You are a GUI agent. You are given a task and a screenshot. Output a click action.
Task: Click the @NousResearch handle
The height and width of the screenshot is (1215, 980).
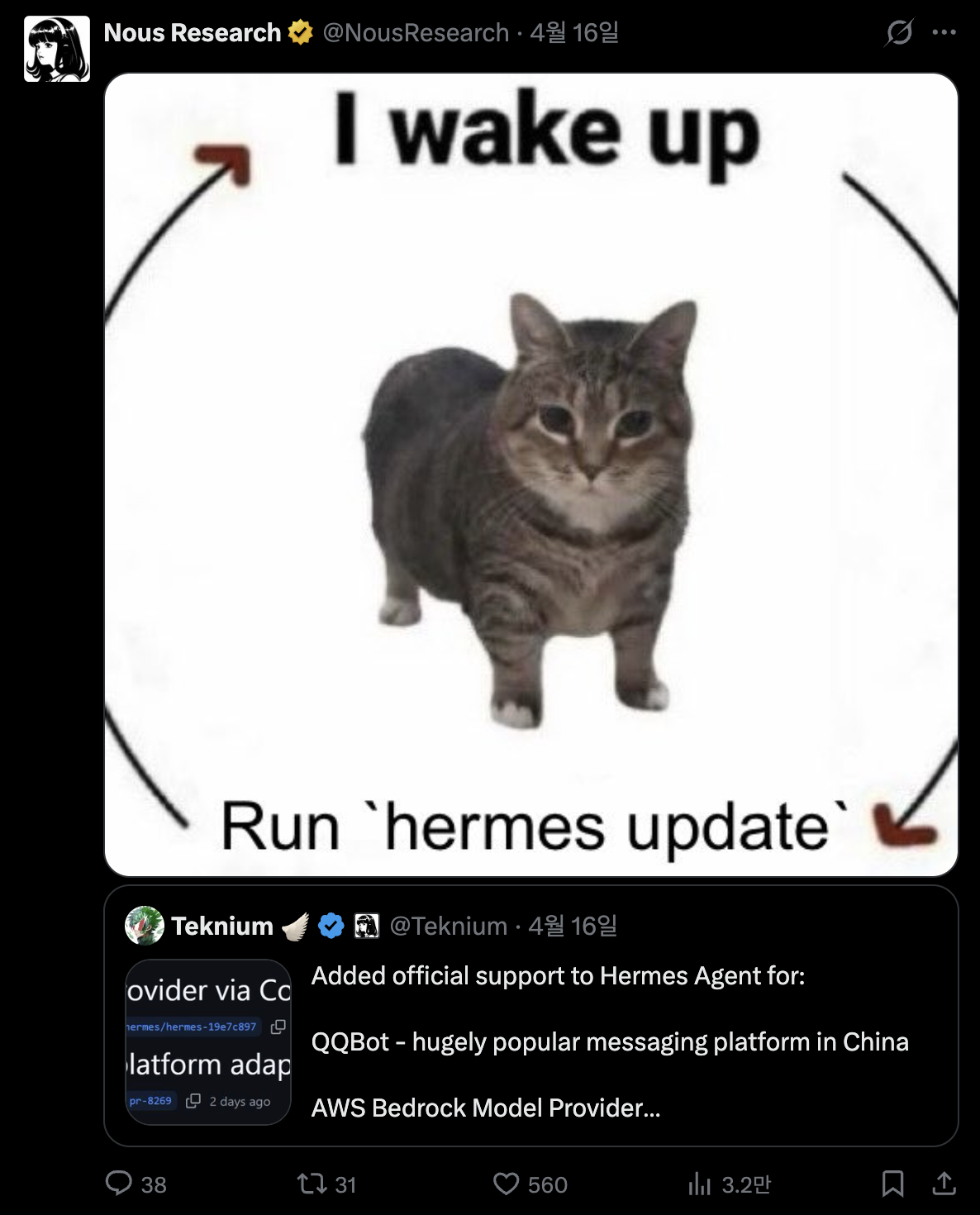[x=416, y=32]
